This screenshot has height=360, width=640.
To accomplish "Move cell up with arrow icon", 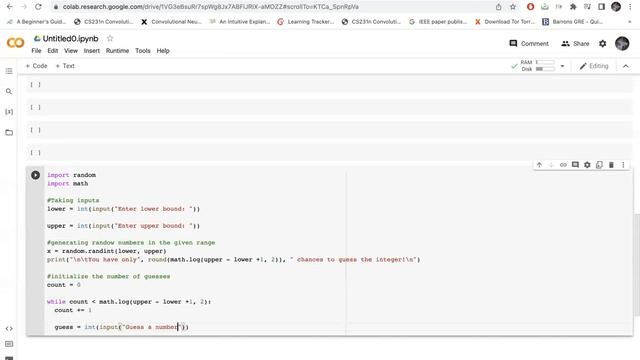I will 539,165.
